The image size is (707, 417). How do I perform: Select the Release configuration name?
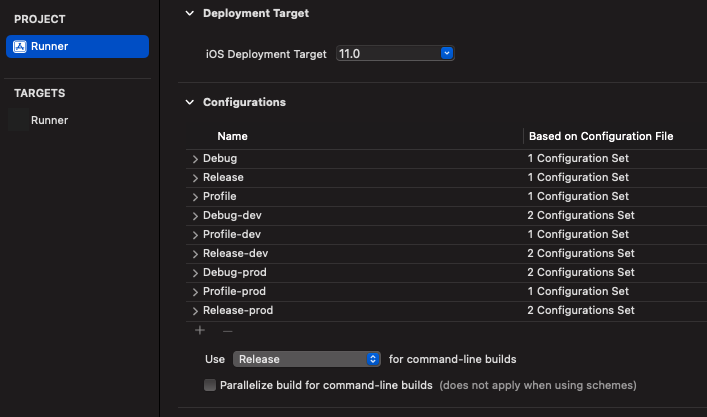[223, 177]
